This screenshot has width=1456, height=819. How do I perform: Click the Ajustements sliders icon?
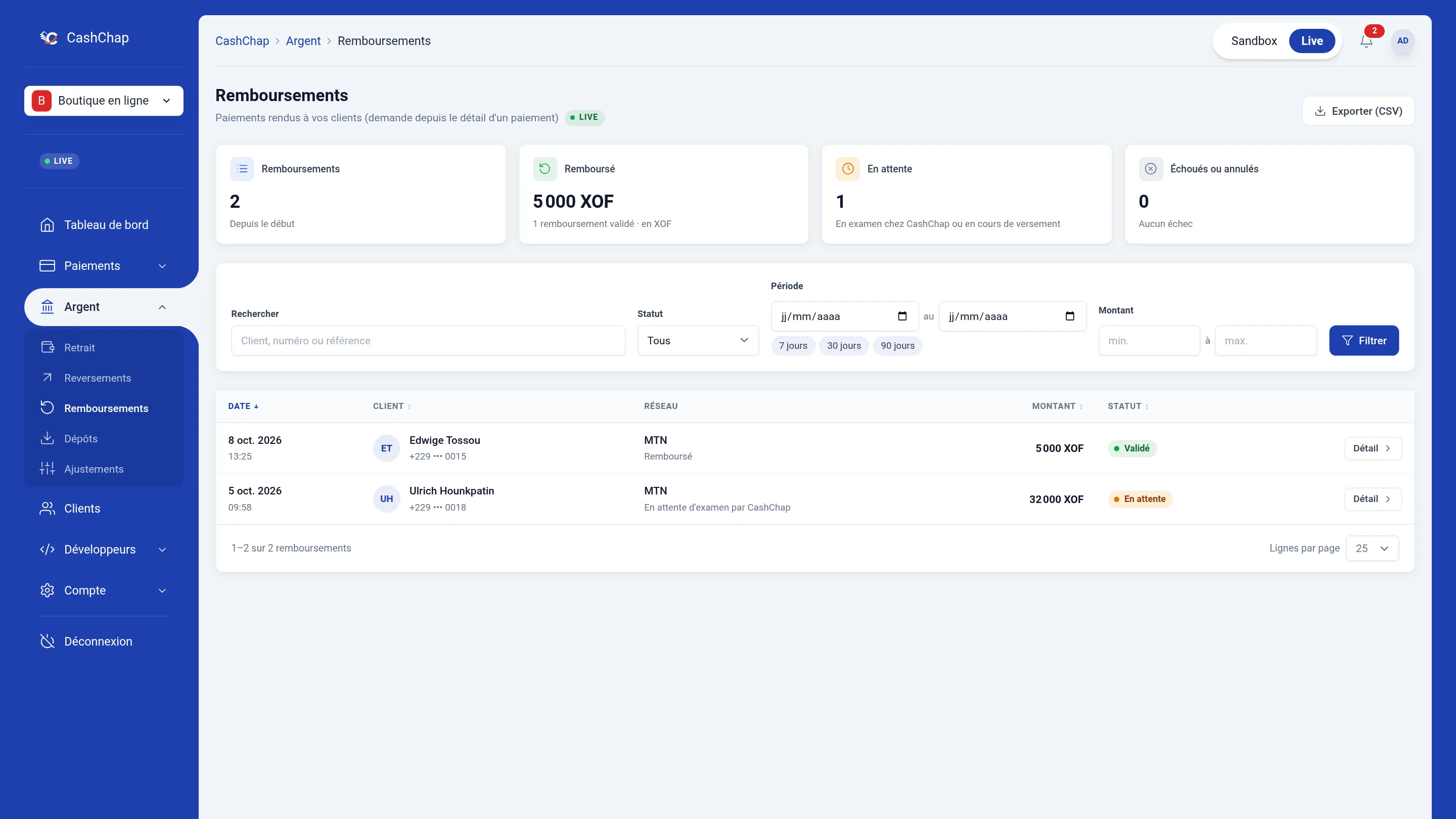tap(48, 469)
